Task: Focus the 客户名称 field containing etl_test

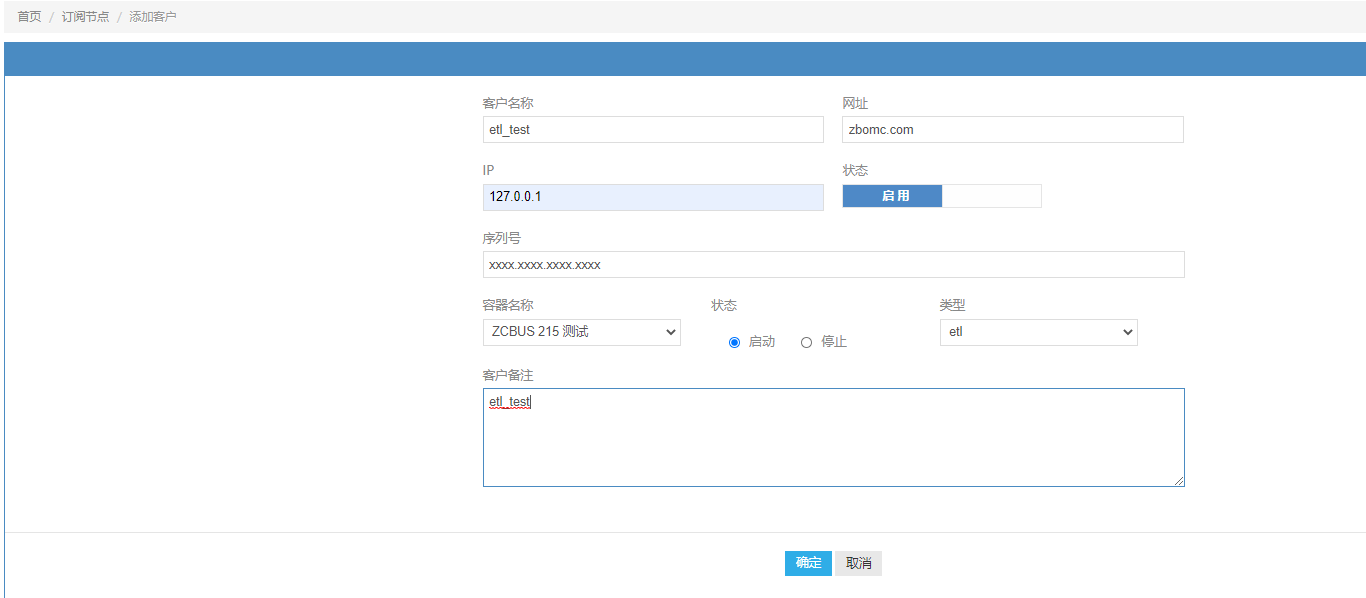Action: [x=652, y=130]
